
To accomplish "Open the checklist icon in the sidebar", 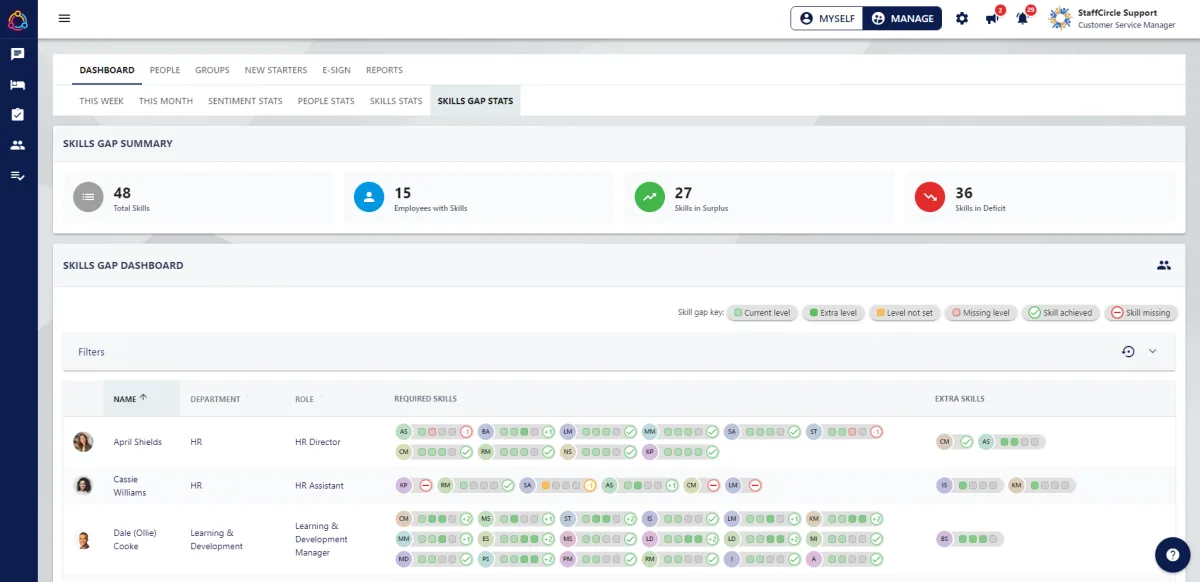I will click(x=18, y=175).
